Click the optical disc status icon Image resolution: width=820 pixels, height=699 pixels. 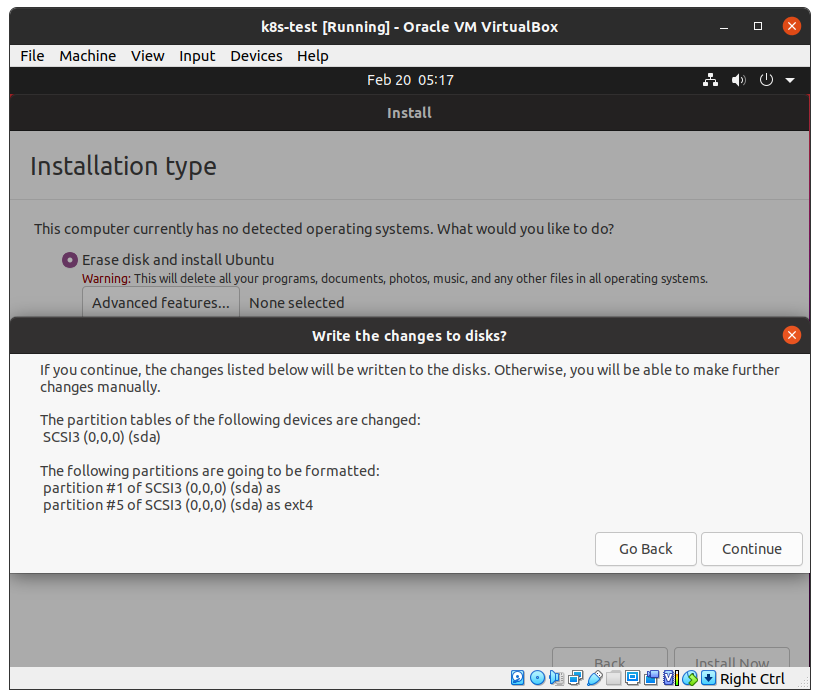[538, 678]
